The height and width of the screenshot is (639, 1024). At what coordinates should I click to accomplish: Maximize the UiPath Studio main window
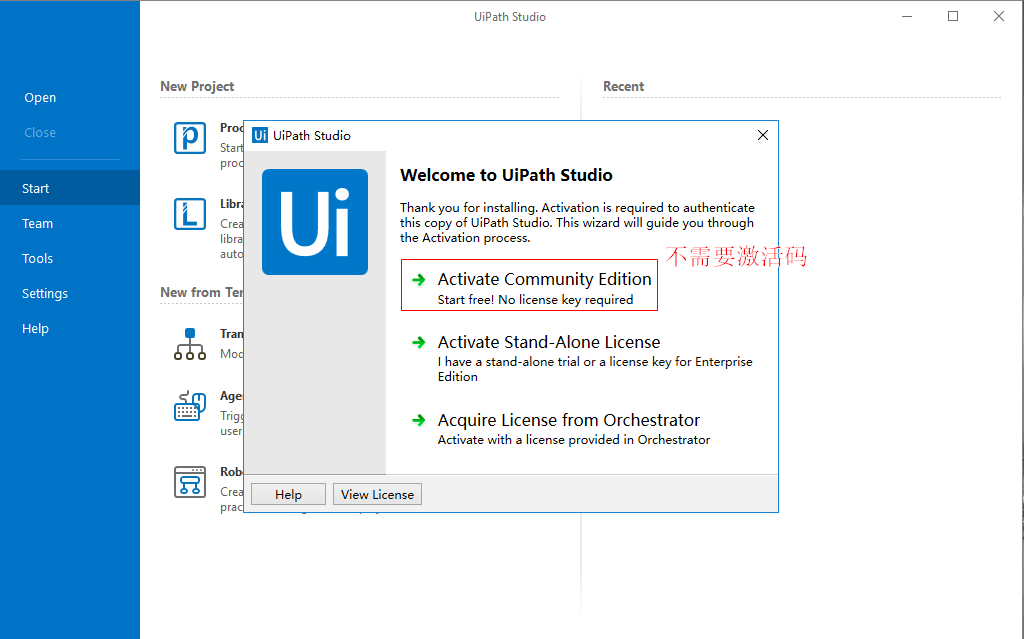pos(953,16)
